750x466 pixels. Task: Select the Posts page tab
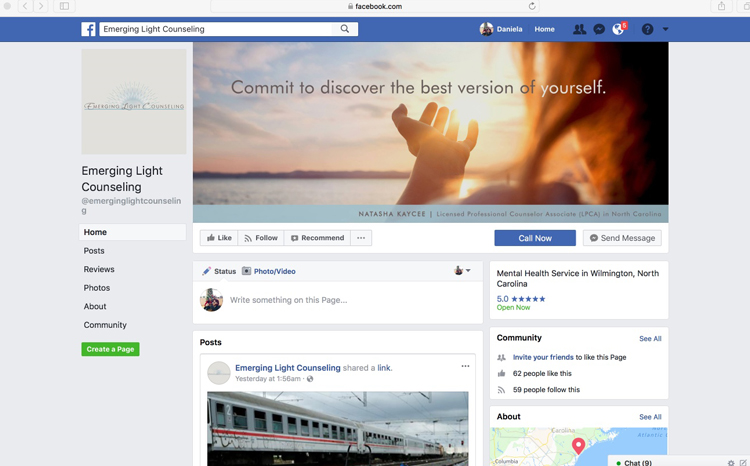(x=94, y=251)
